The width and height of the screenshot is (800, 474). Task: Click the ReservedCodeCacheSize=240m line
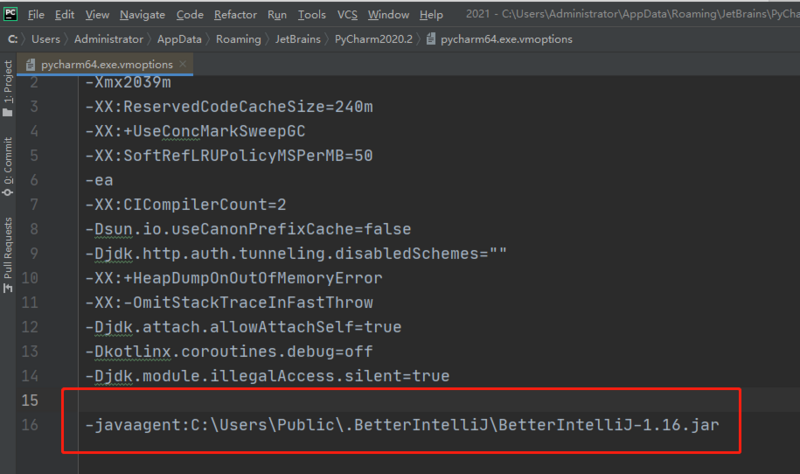(x=229, y=107)
